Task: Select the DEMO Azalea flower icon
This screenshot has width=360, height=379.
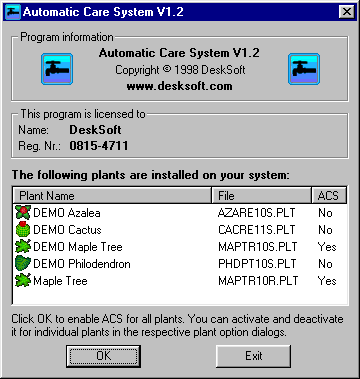Action: pos(23,213)
